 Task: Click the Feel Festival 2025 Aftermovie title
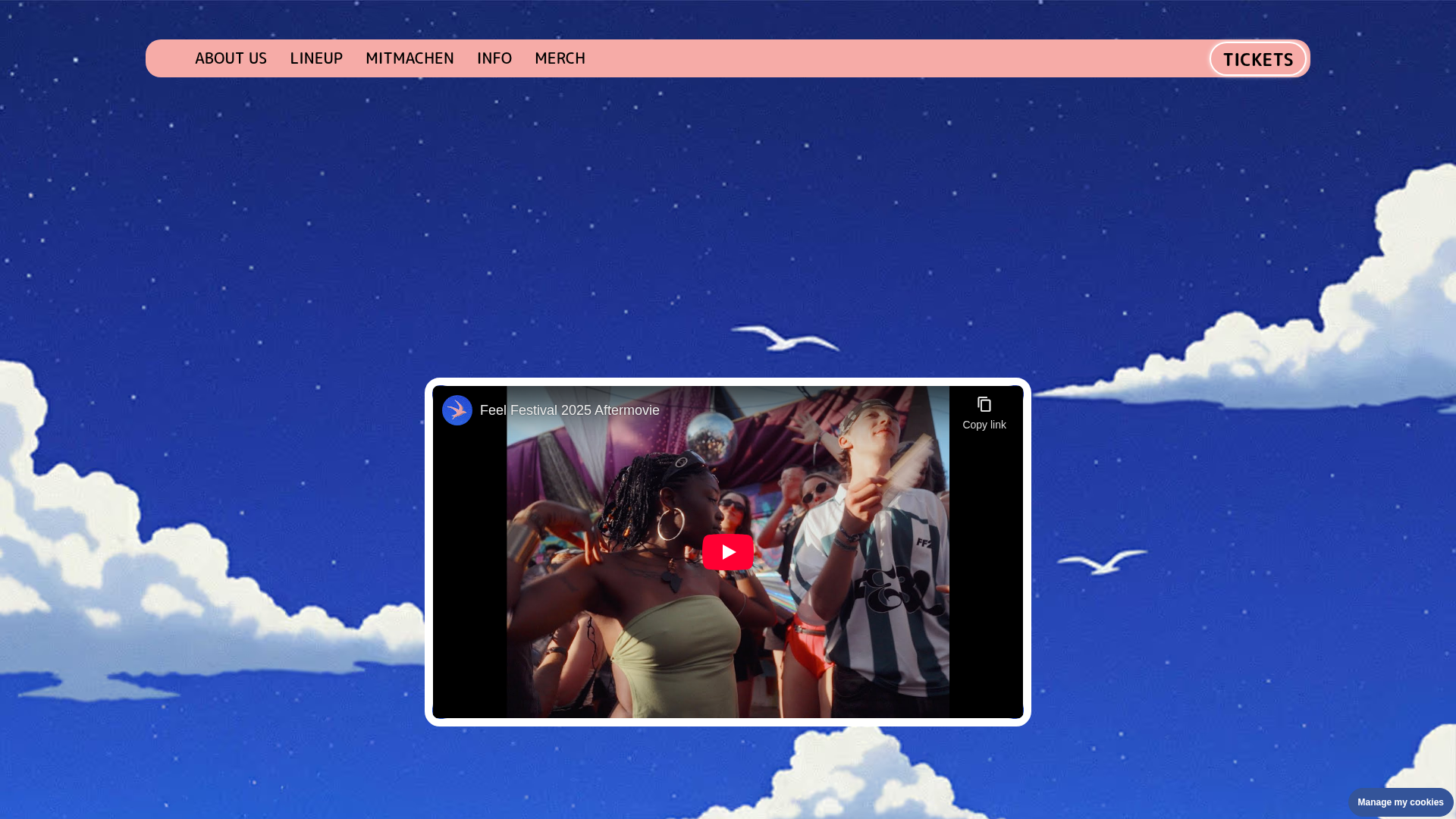[570, 410]
